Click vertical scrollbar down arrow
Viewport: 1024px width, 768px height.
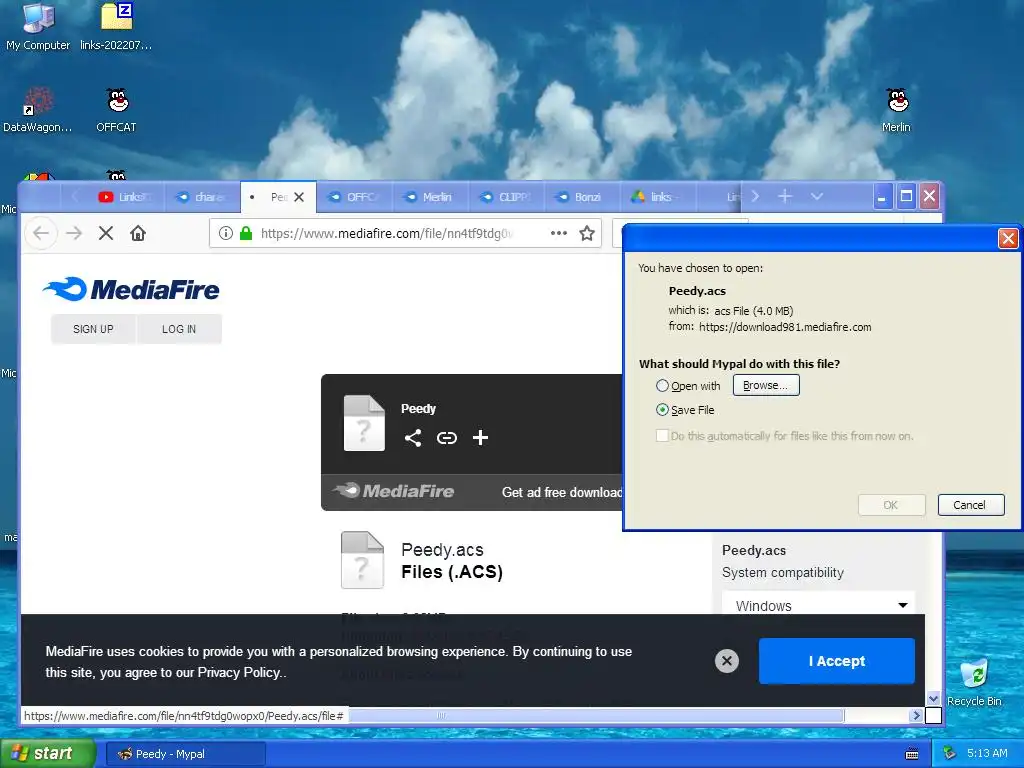pyautogui.click(x=933, y=698)
